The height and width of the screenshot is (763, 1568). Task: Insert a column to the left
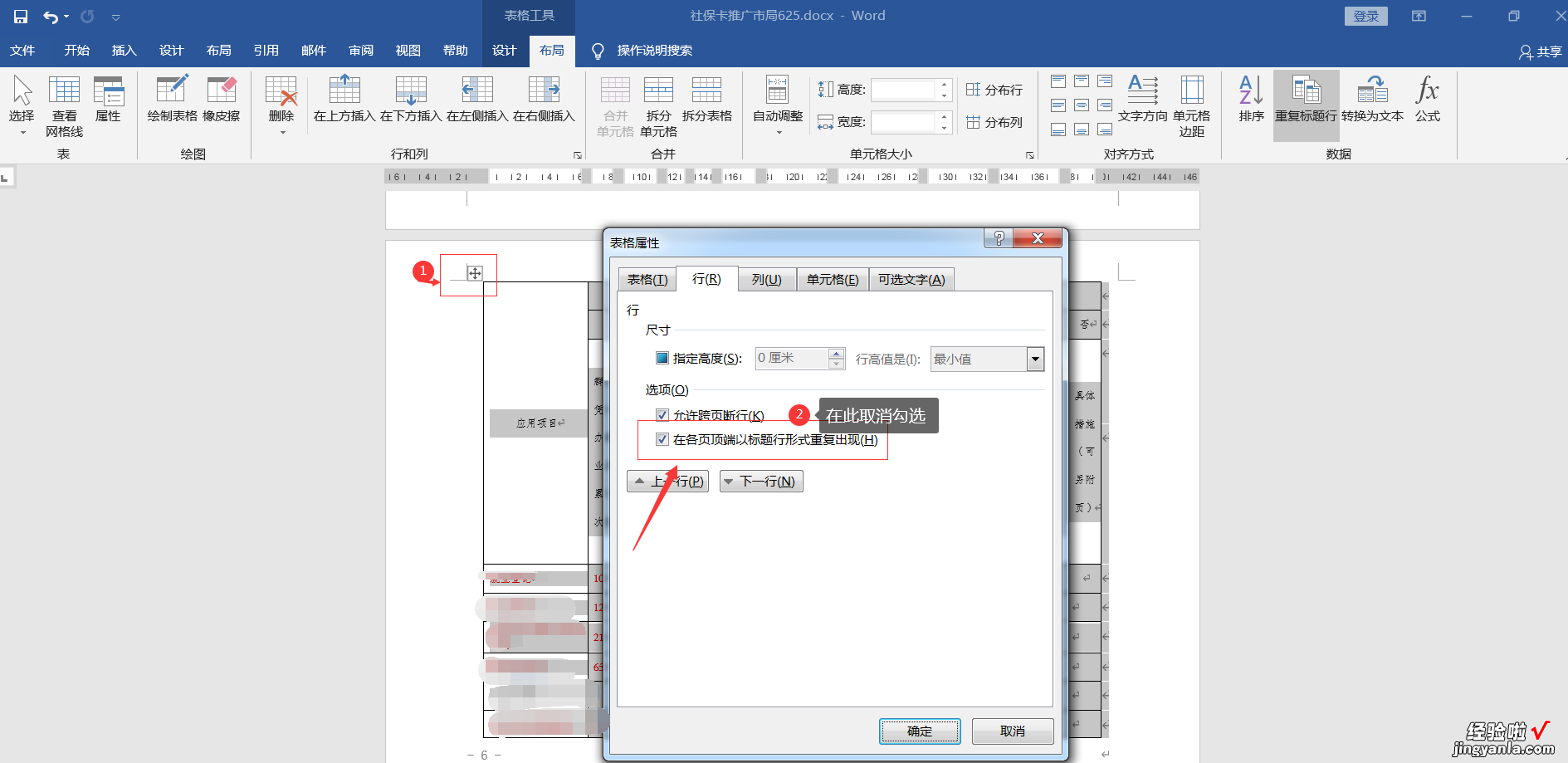point(477,98)
